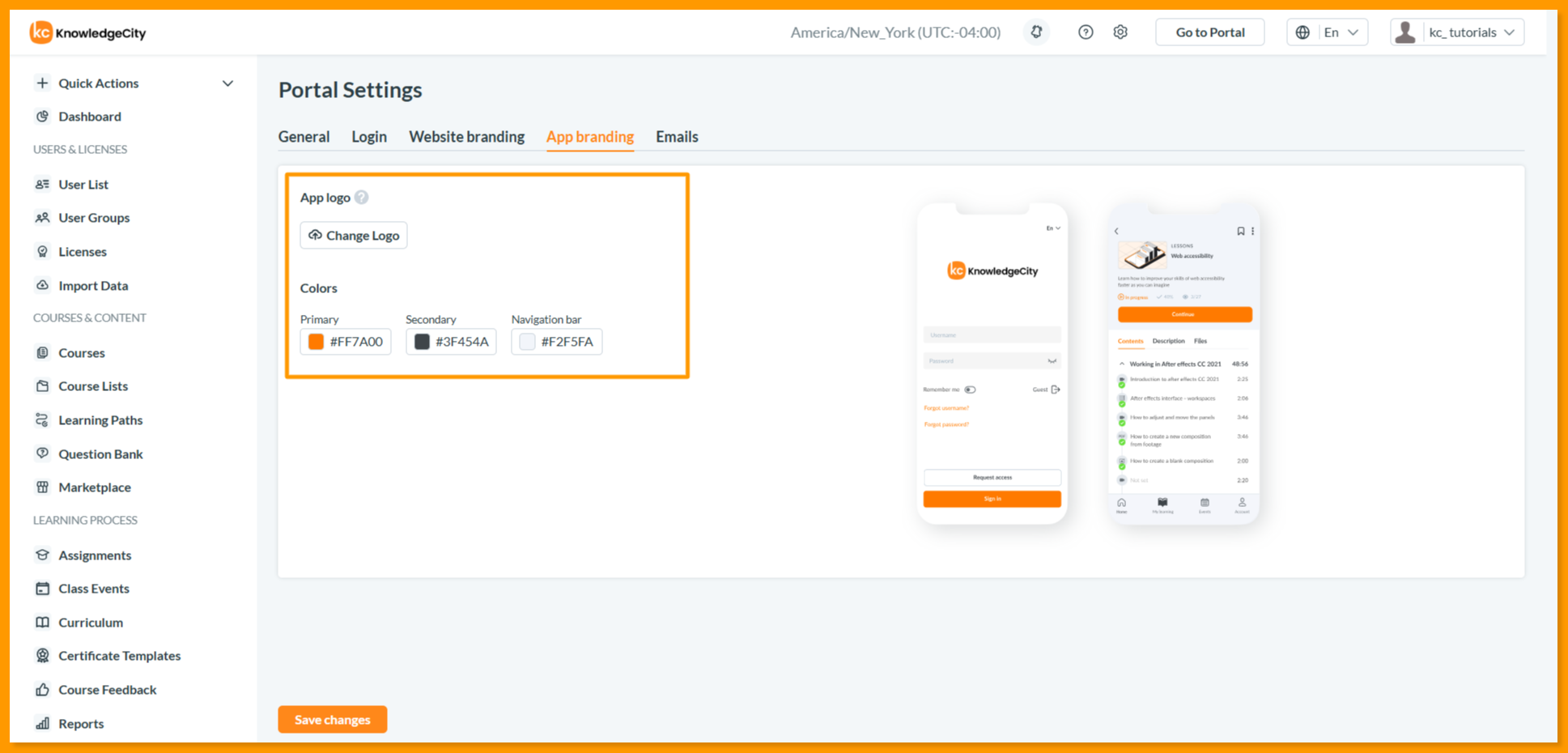
Task: Click the login screen phone preview
Action: pyautogui.click(x=992, y=364)
